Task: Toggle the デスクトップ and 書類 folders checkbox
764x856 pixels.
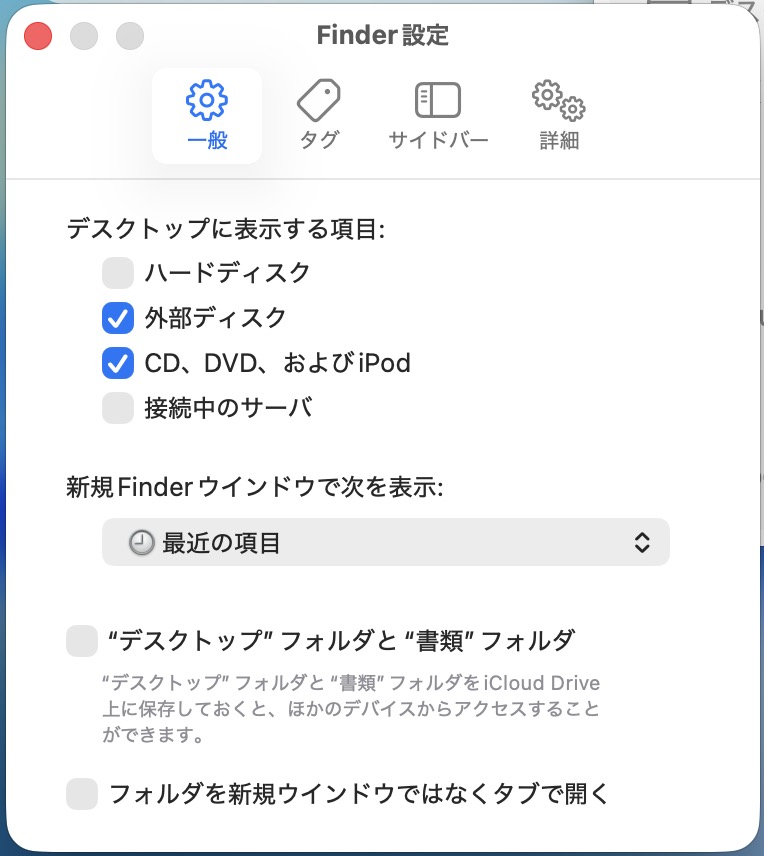Action: tap(82, 641)
